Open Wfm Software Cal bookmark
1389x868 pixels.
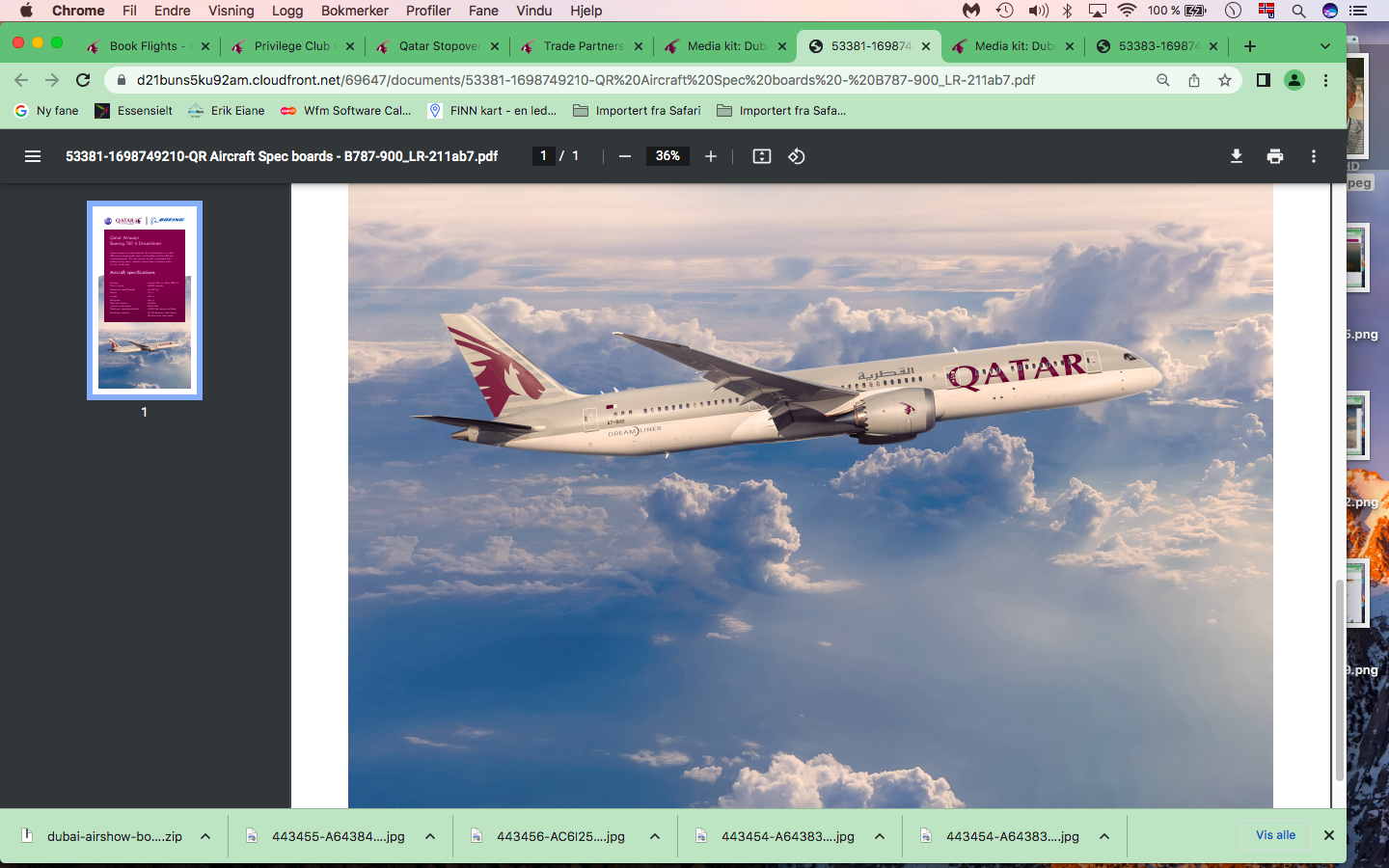(x=346, y=111)
